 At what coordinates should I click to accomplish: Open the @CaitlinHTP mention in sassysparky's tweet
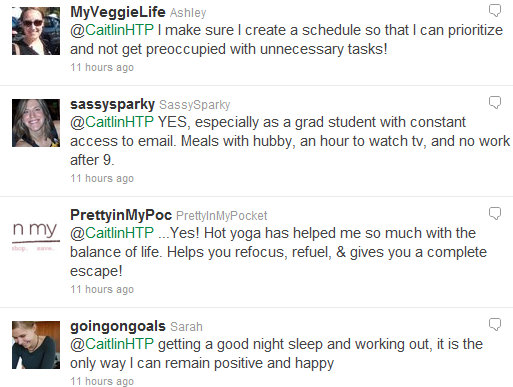tap(112, 122)
